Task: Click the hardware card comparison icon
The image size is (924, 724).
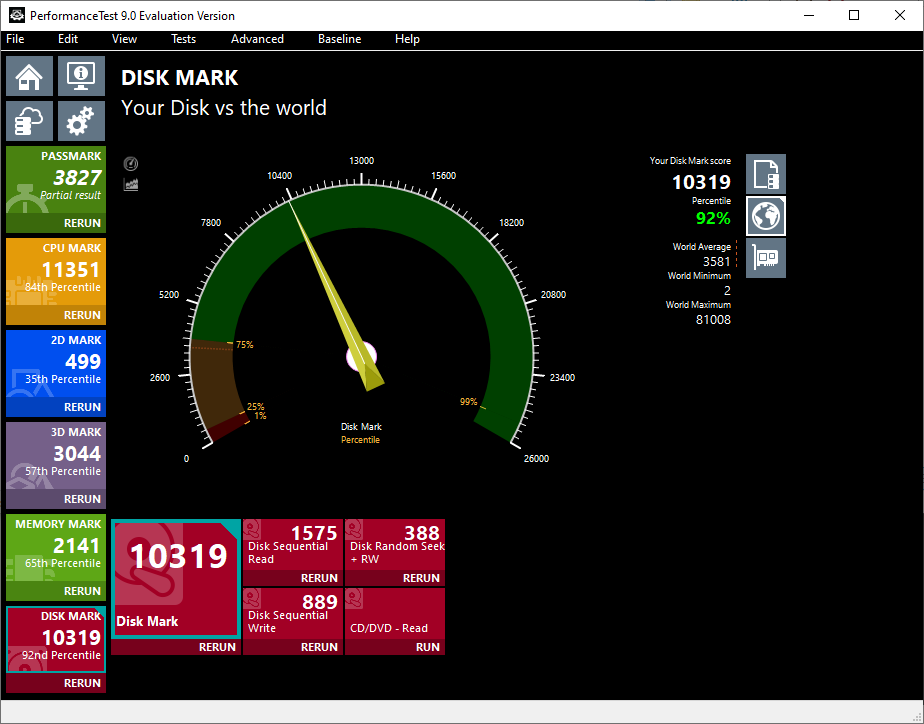Action: [x=766, y=258]
